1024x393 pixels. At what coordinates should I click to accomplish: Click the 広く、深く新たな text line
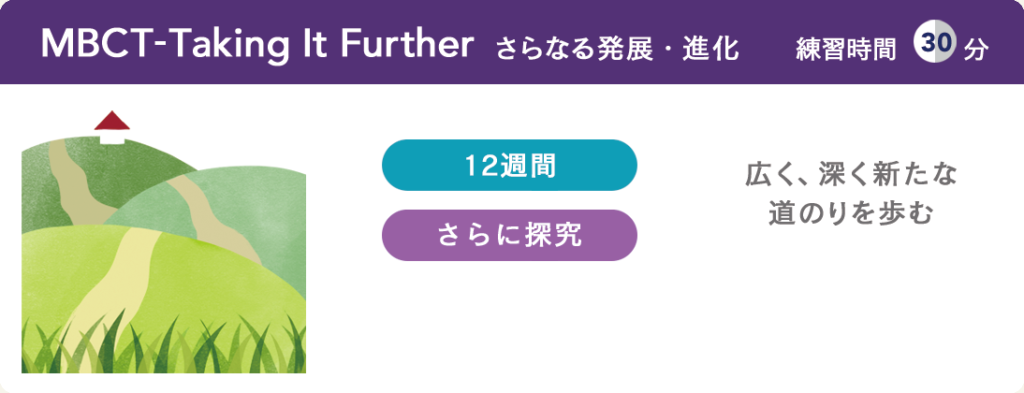851,176
